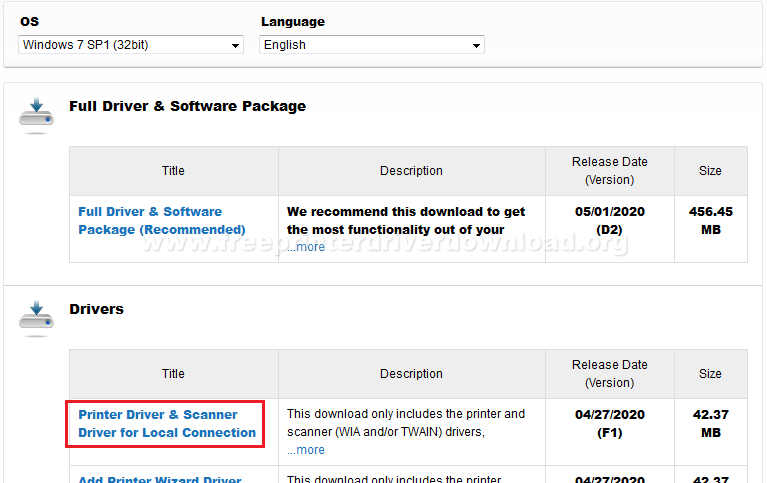This screenshot has width=767, height=483.
Task: Select Title column header in Drivers table
Action: point(173,374)
